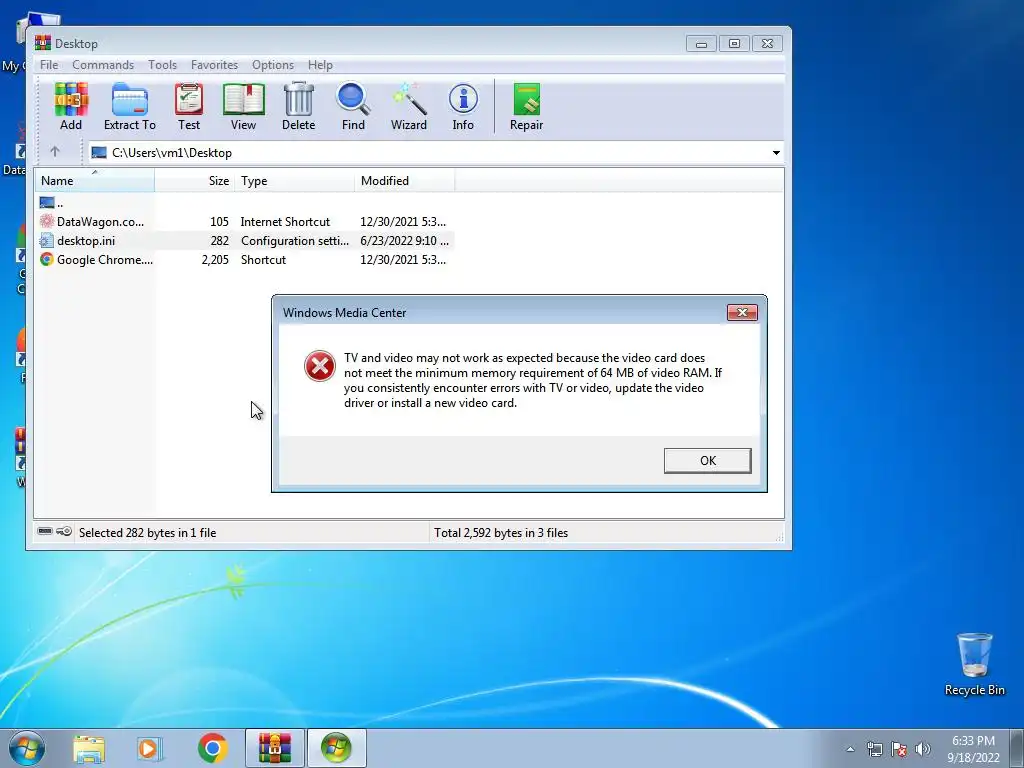
Task: Expand the address path dropdown
Action: [x=776, y=153]
